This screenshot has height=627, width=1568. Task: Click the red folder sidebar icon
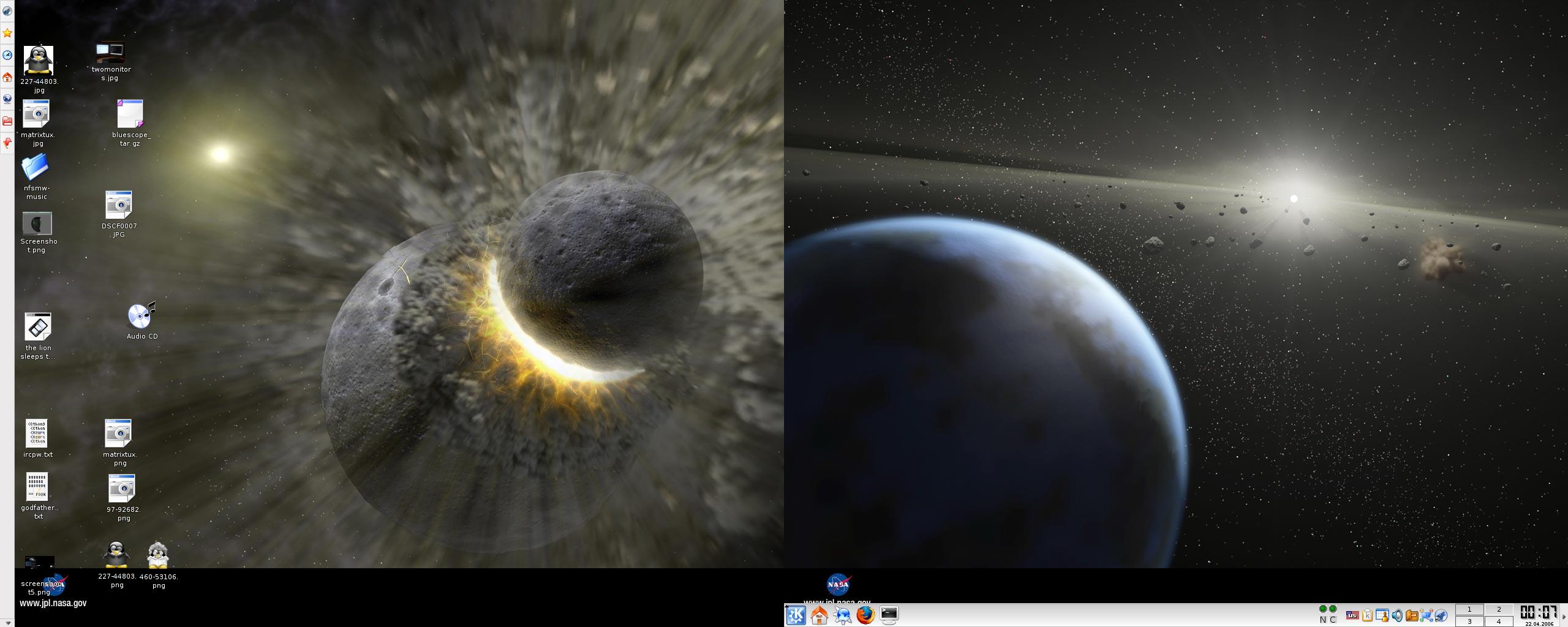[x=7, y=121]
